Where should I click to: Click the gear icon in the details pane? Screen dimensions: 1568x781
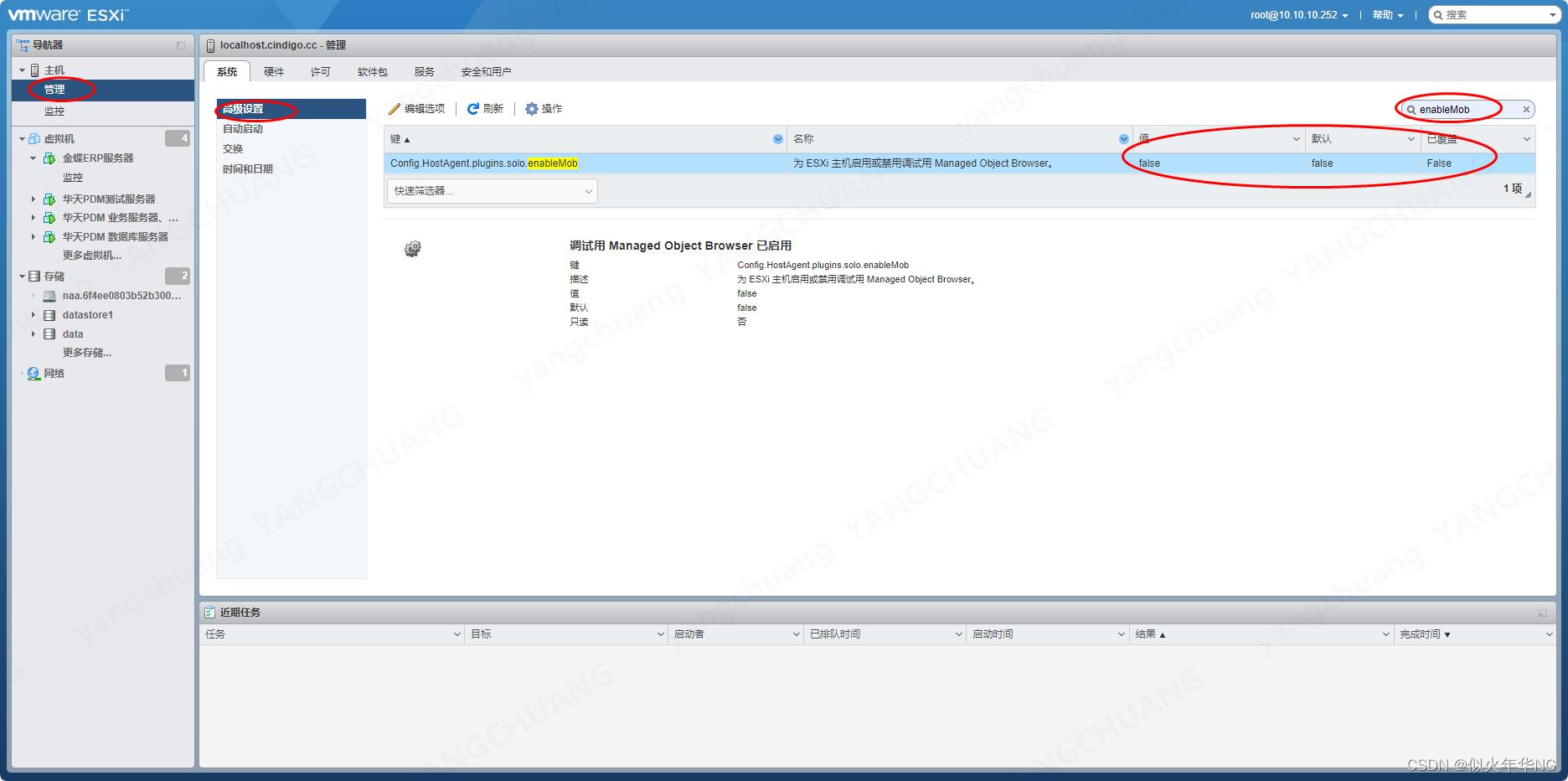tap(412, 249)
